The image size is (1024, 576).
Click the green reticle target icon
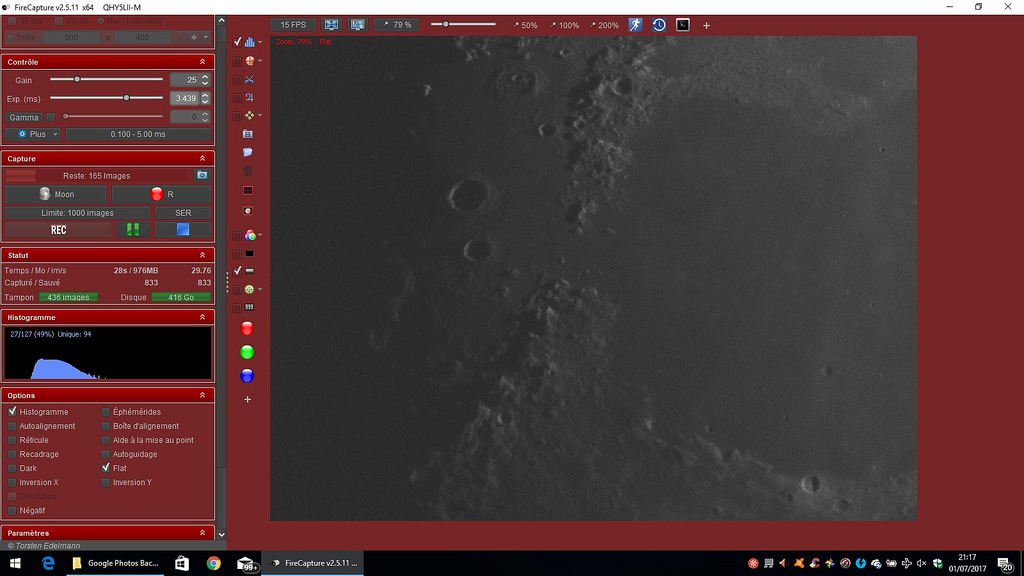tap(249, 289)
